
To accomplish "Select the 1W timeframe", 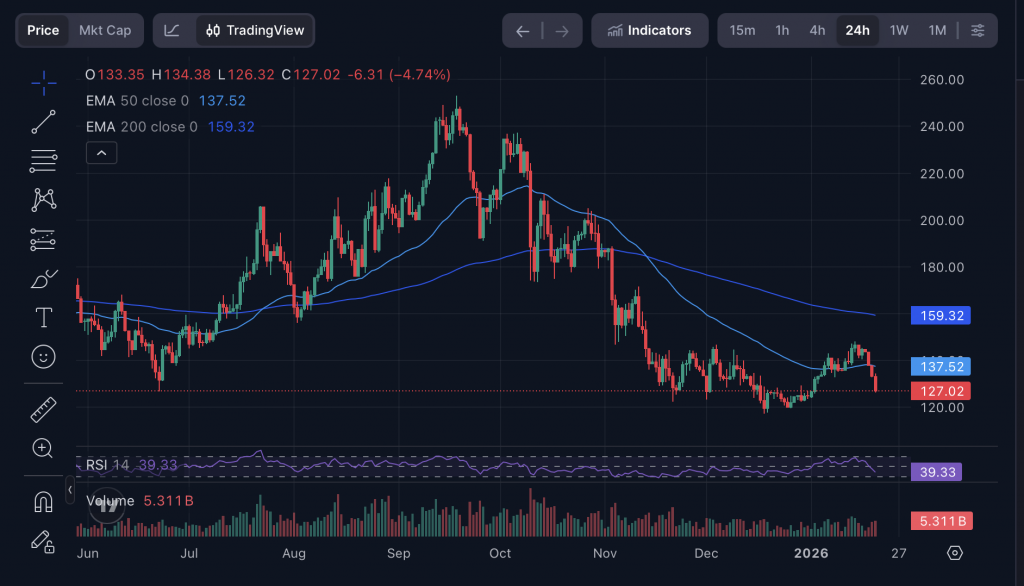I will [899, 31].
